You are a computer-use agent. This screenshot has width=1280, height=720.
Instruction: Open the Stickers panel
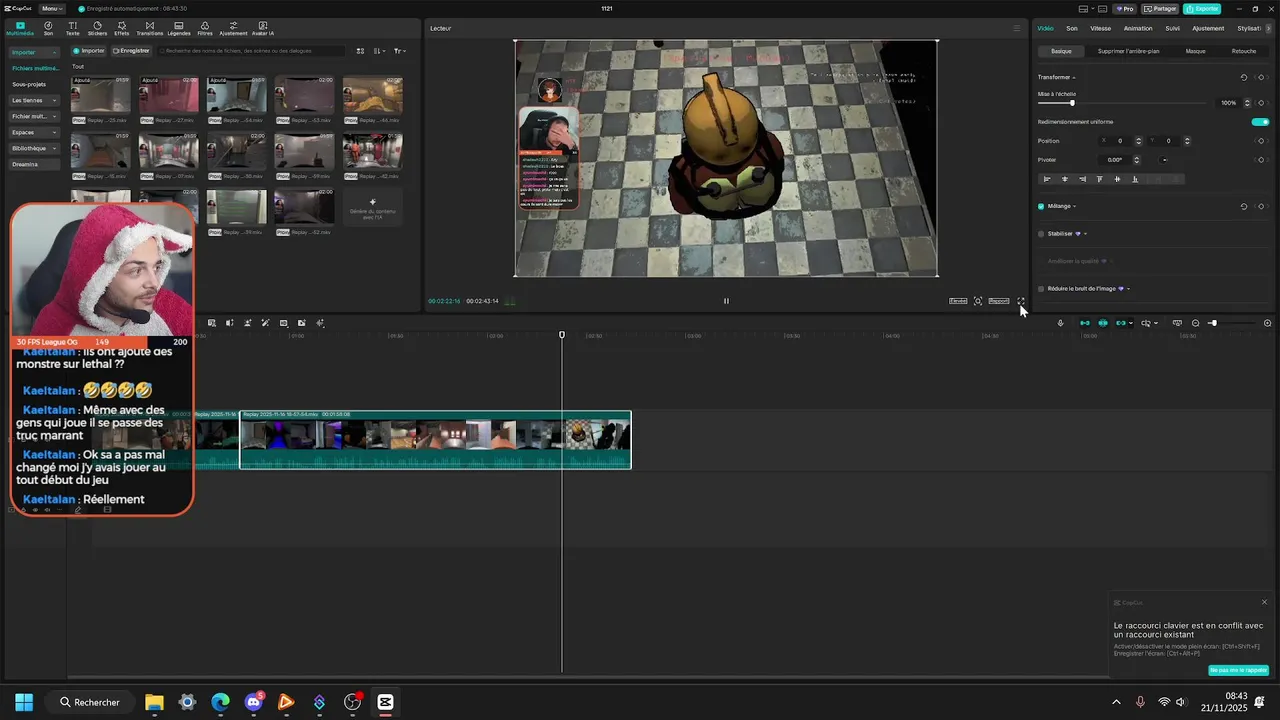(97, 28)
